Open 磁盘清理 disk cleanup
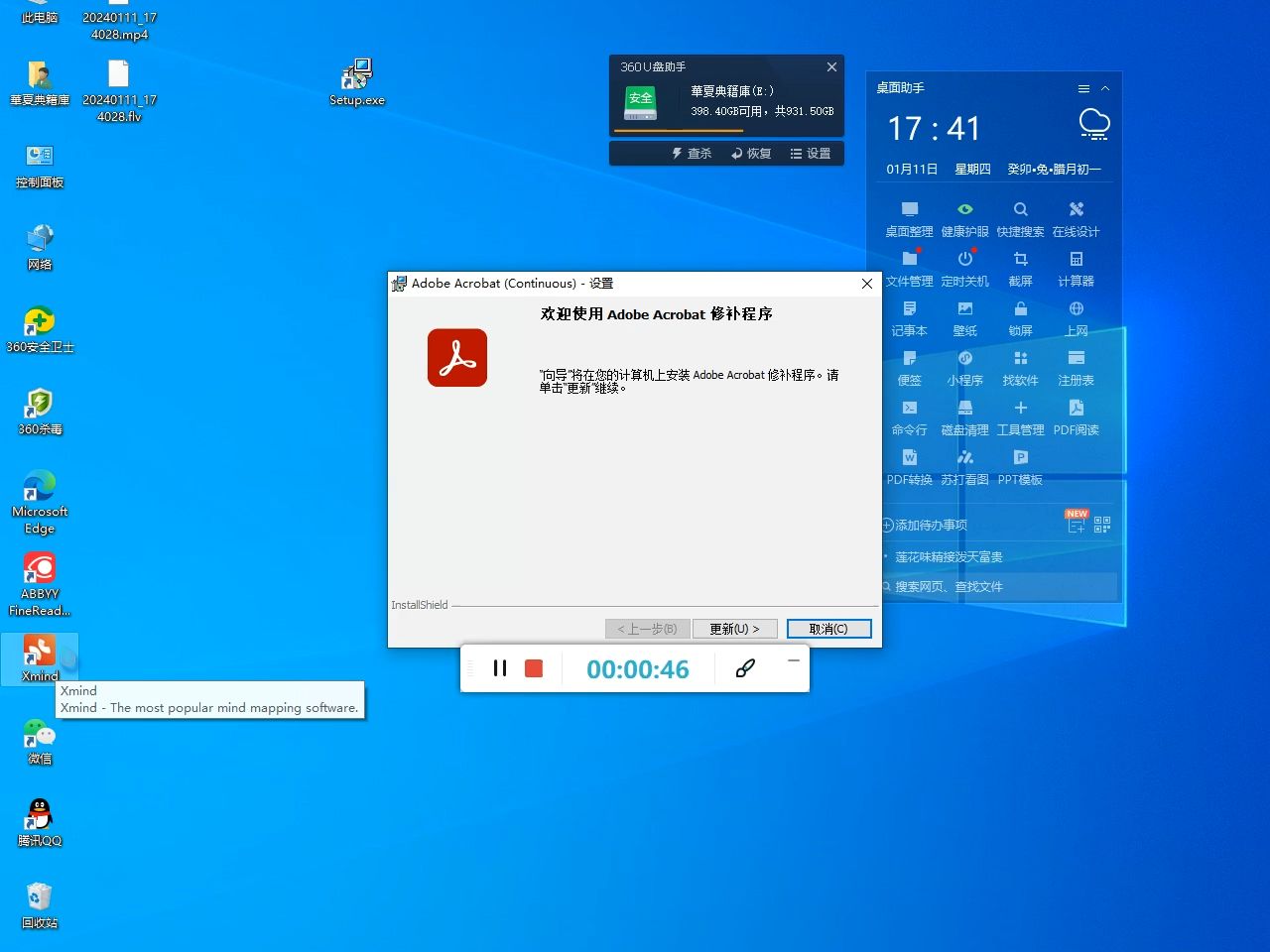 click(964, 417)
